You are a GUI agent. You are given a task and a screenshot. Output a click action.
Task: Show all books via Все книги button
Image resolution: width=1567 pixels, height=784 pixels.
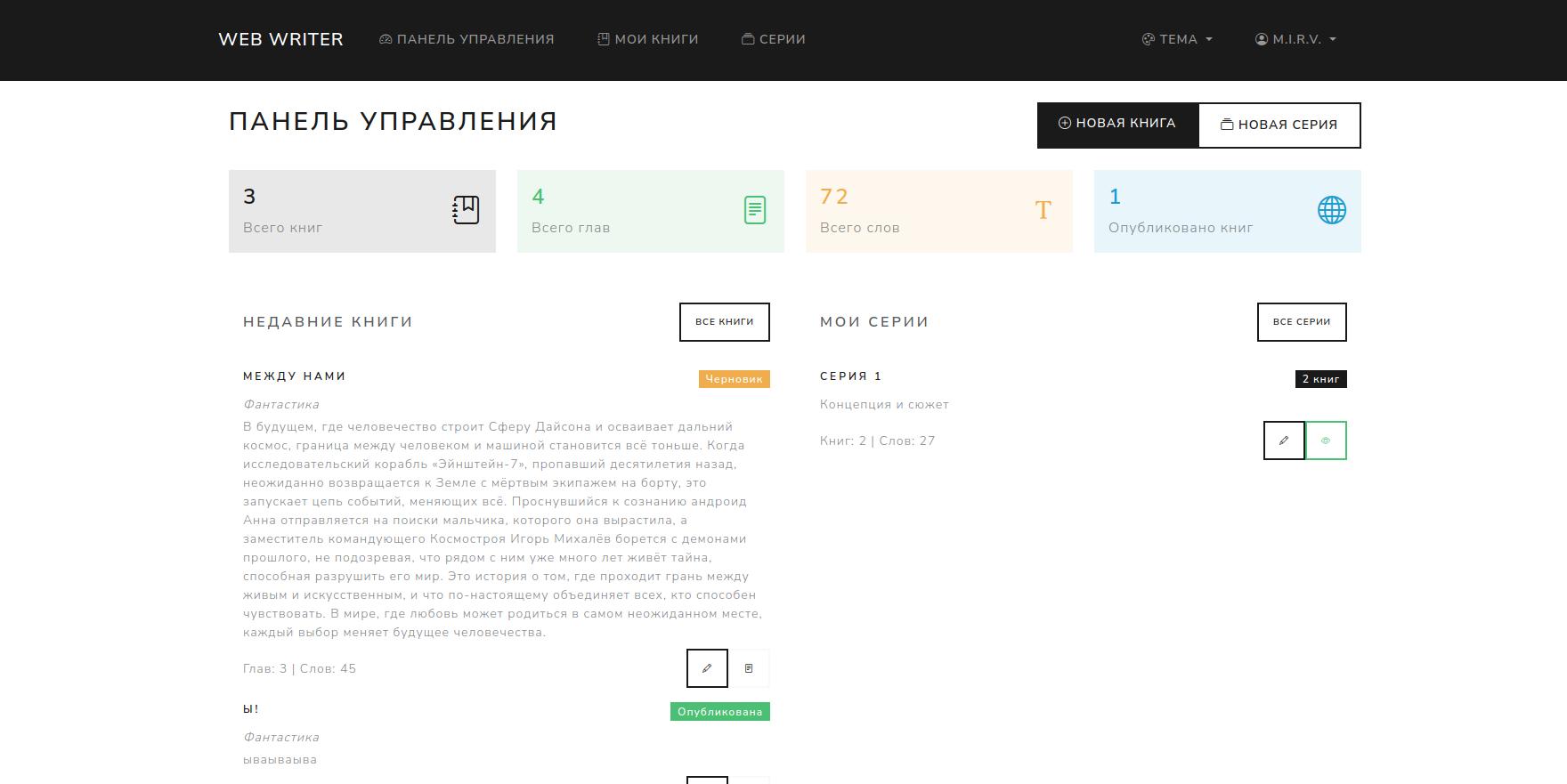pos(724,322)
